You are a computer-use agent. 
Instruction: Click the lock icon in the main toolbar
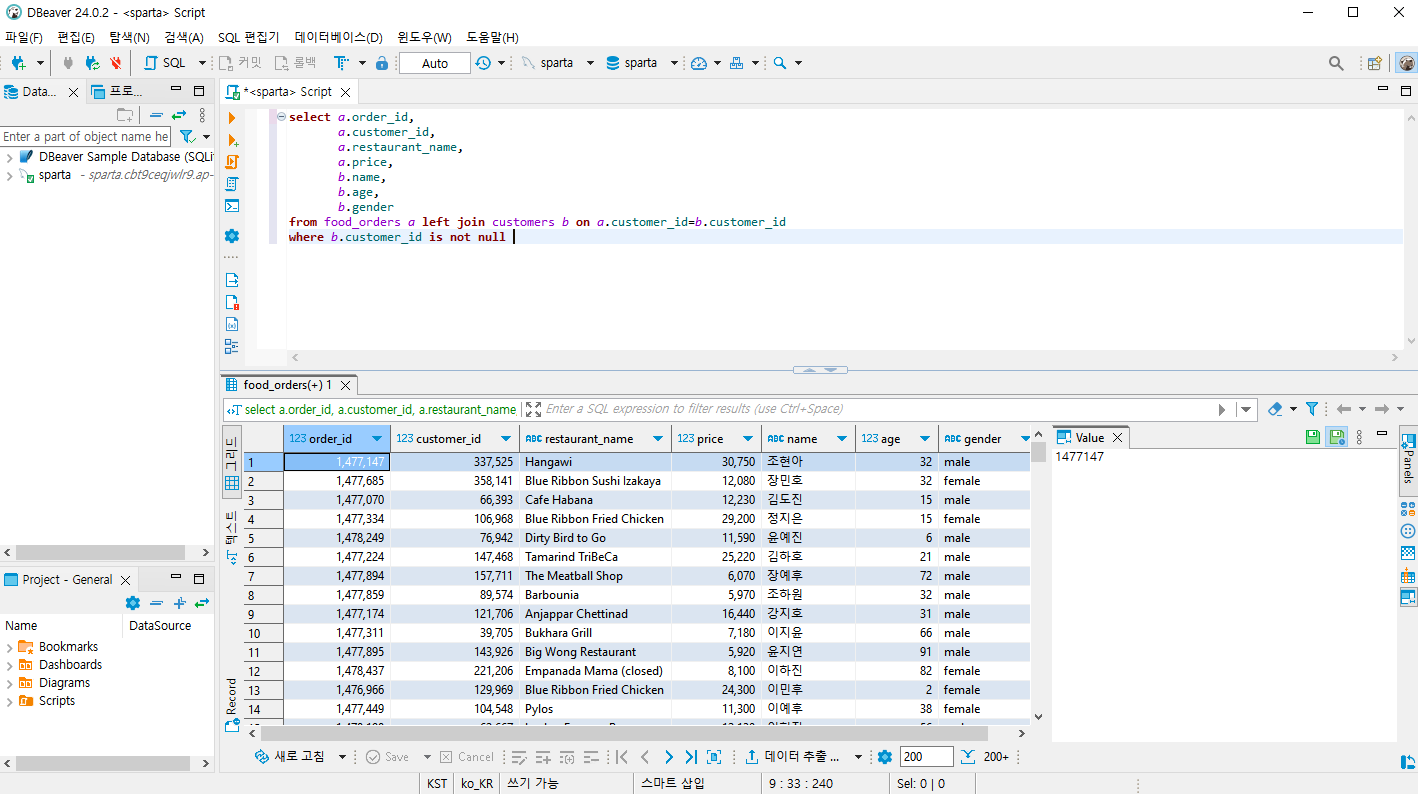tap(381, 63)
